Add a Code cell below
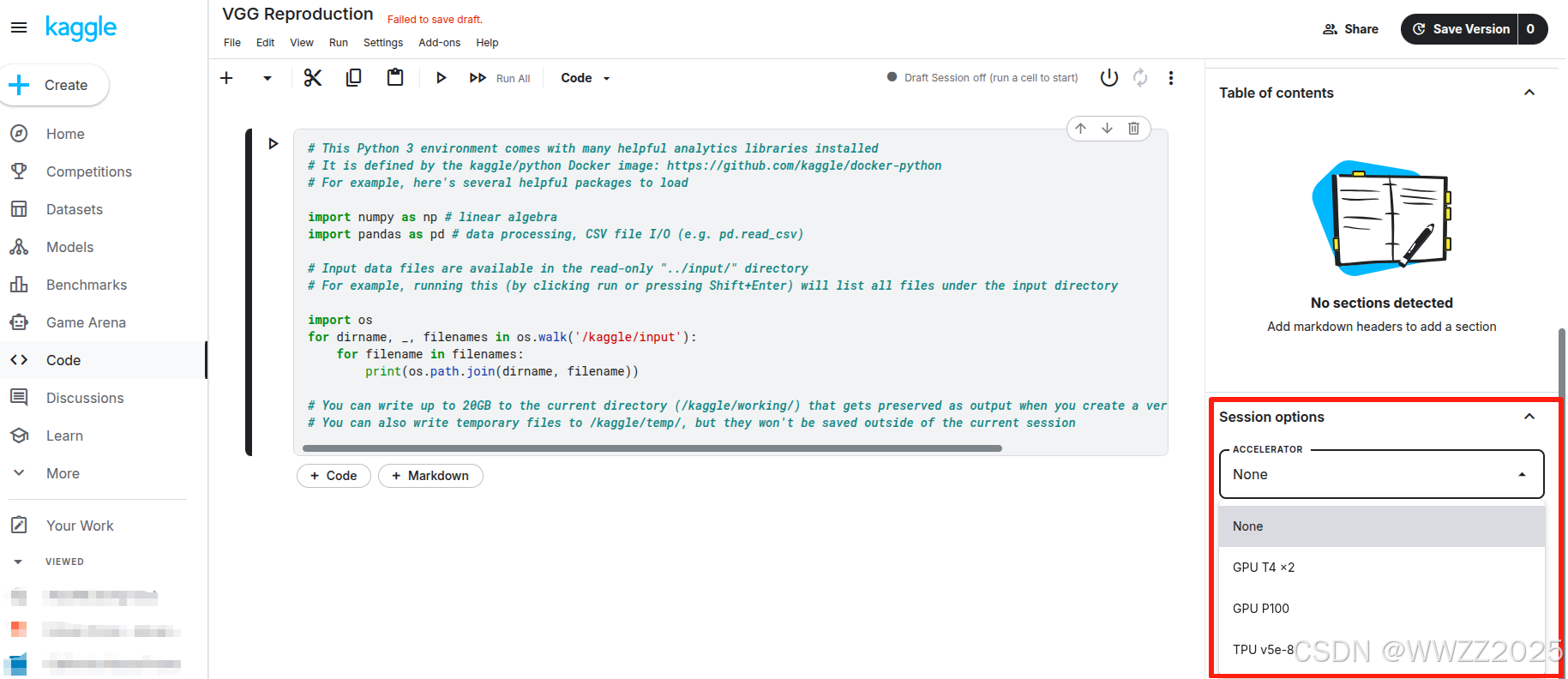 tap(333, 476)
